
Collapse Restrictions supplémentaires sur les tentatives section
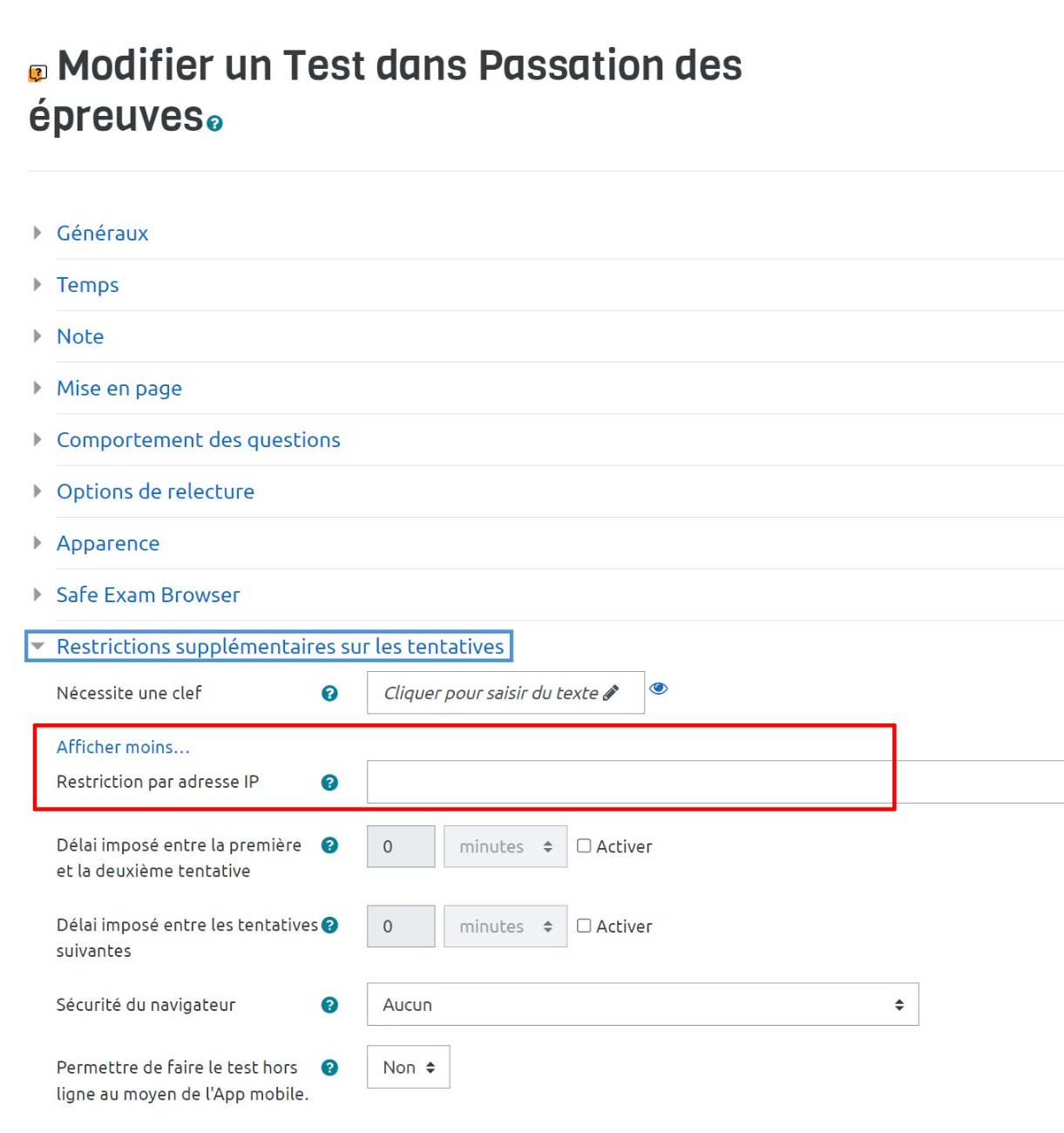coord(280,647)
